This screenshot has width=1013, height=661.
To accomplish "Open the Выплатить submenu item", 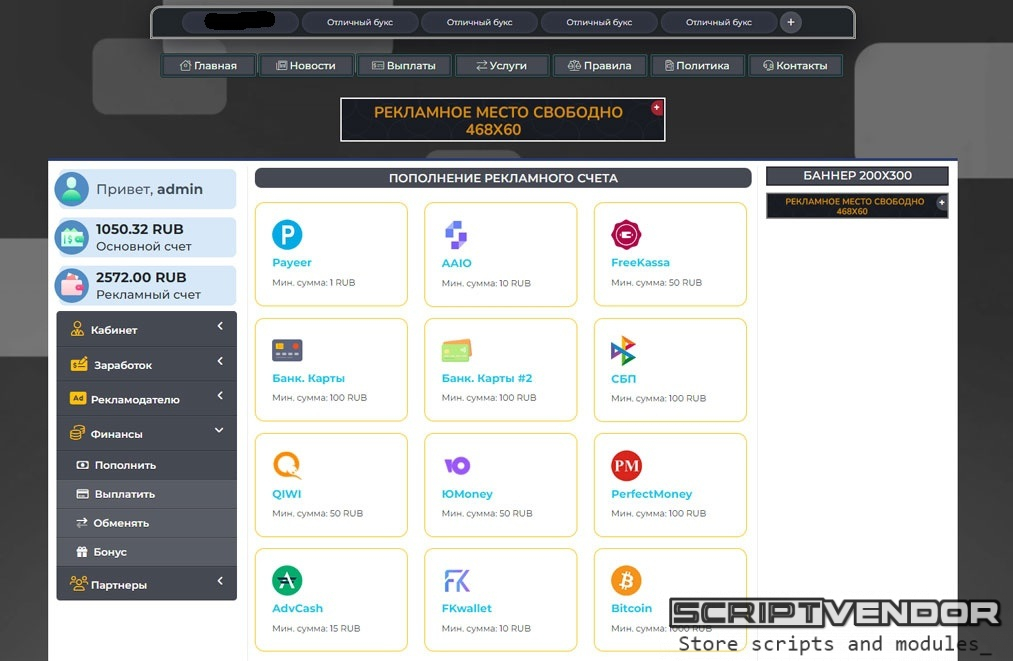I will pyautogui.click(x=147, y=494).
